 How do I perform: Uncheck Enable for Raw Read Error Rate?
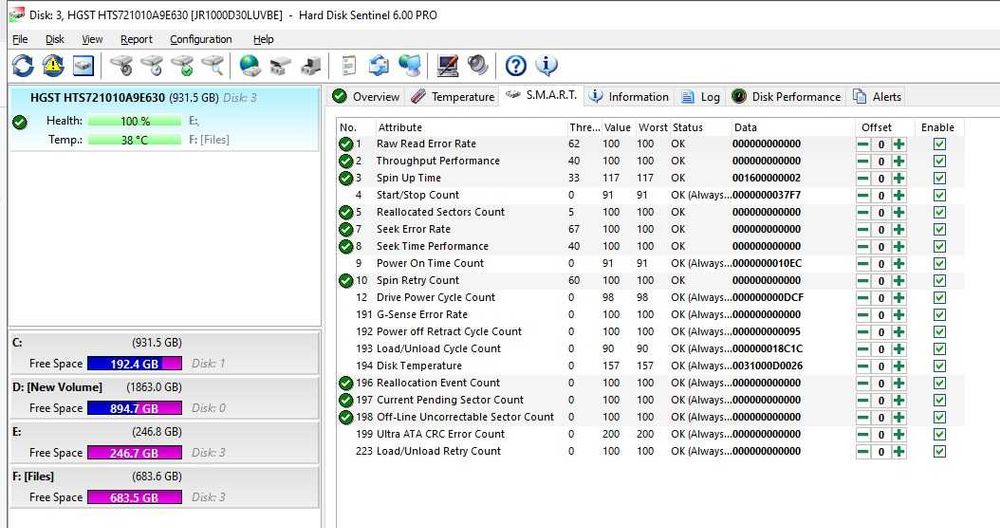tap(939, 144)
